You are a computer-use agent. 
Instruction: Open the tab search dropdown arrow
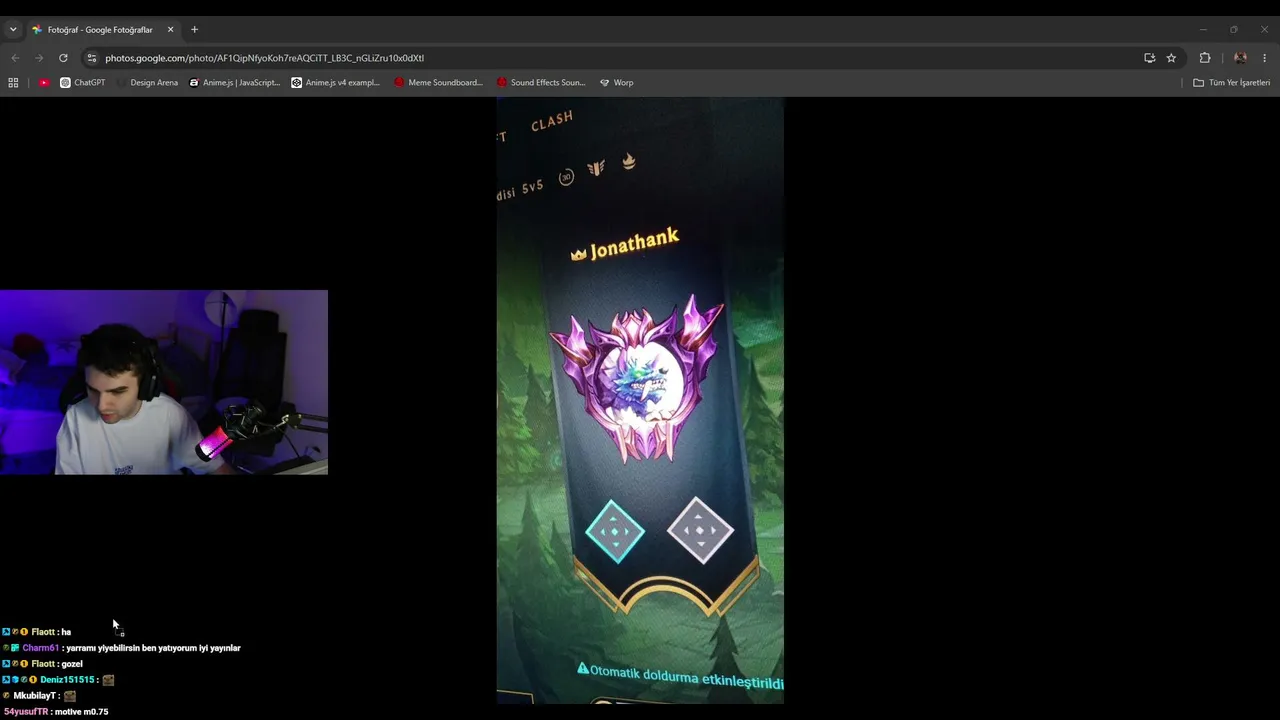click(x=13, y=30)
